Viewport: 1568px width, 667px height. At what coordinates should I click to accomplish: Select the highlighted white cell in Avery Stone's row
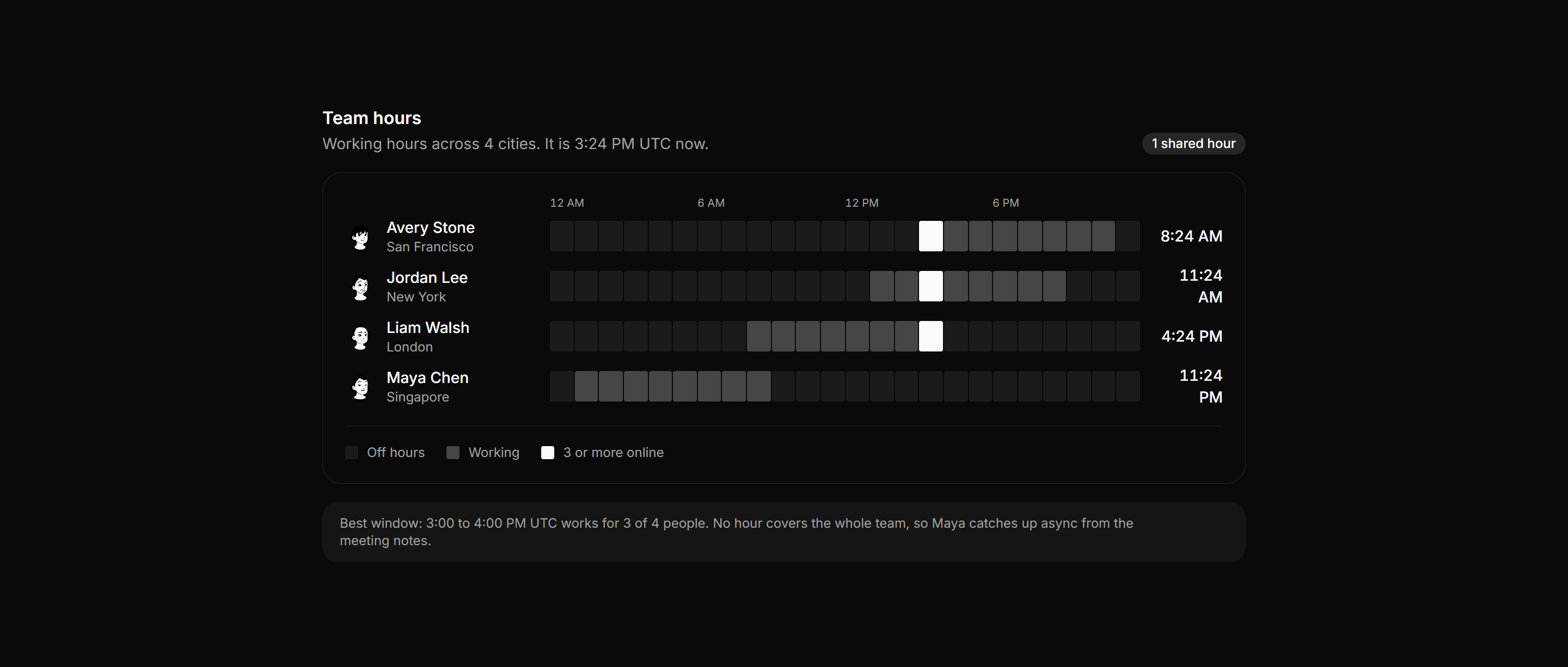[930, 236]
